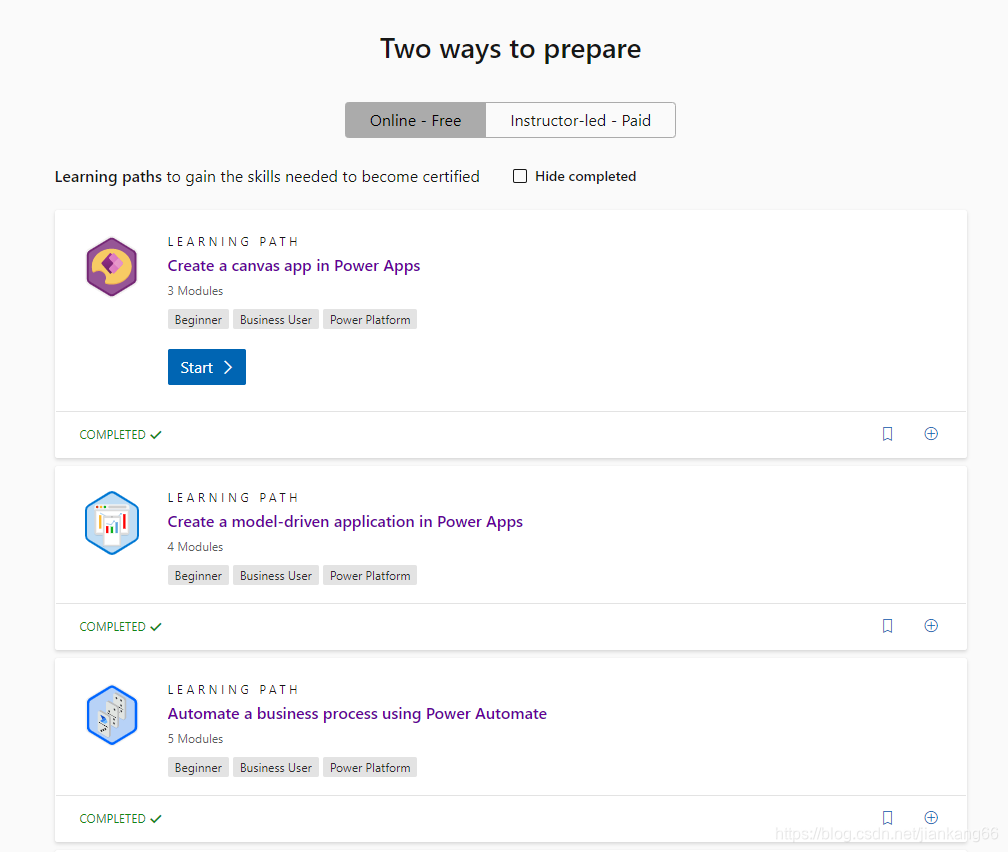Viewport: 1008px width, 852px height.
Task: Switch to the Instructor-led - Paid tab
Action: 580,120
